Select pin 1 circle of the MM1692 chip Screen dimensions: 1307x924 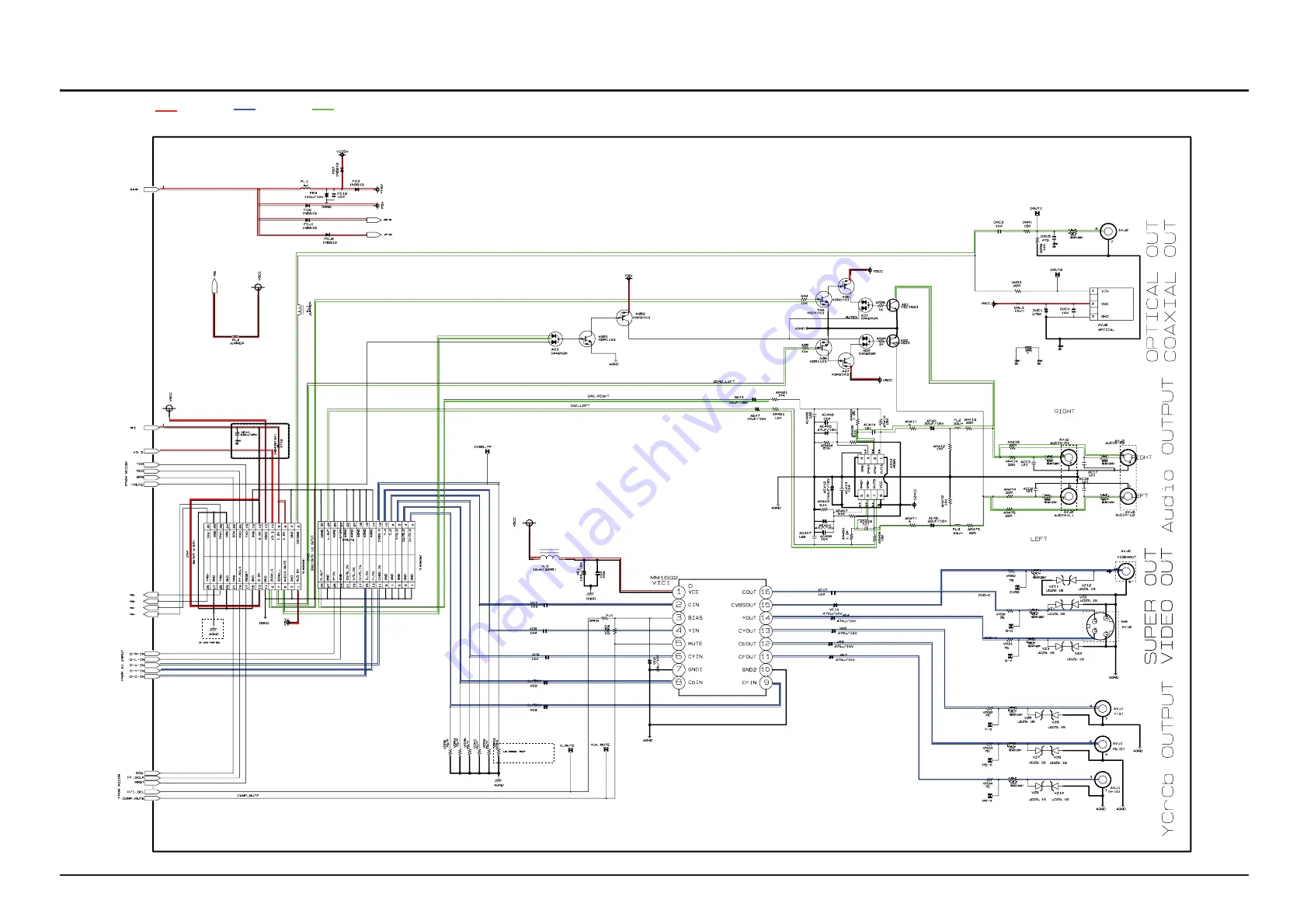[x=679, y=592]
